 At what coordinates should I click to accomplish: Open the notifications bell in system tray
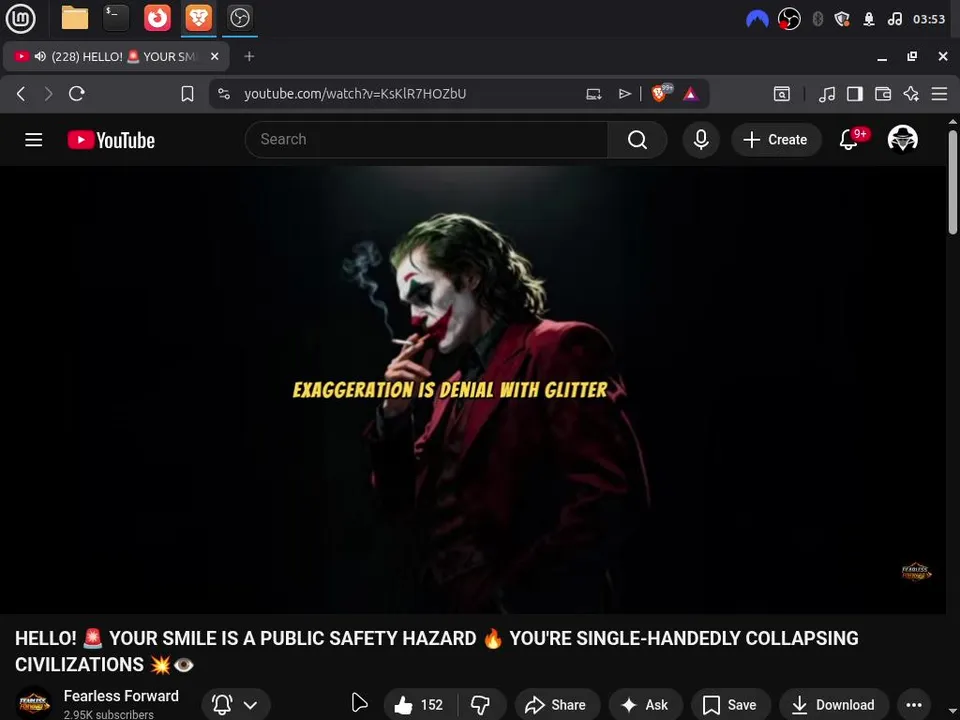(x=869, y=20)
